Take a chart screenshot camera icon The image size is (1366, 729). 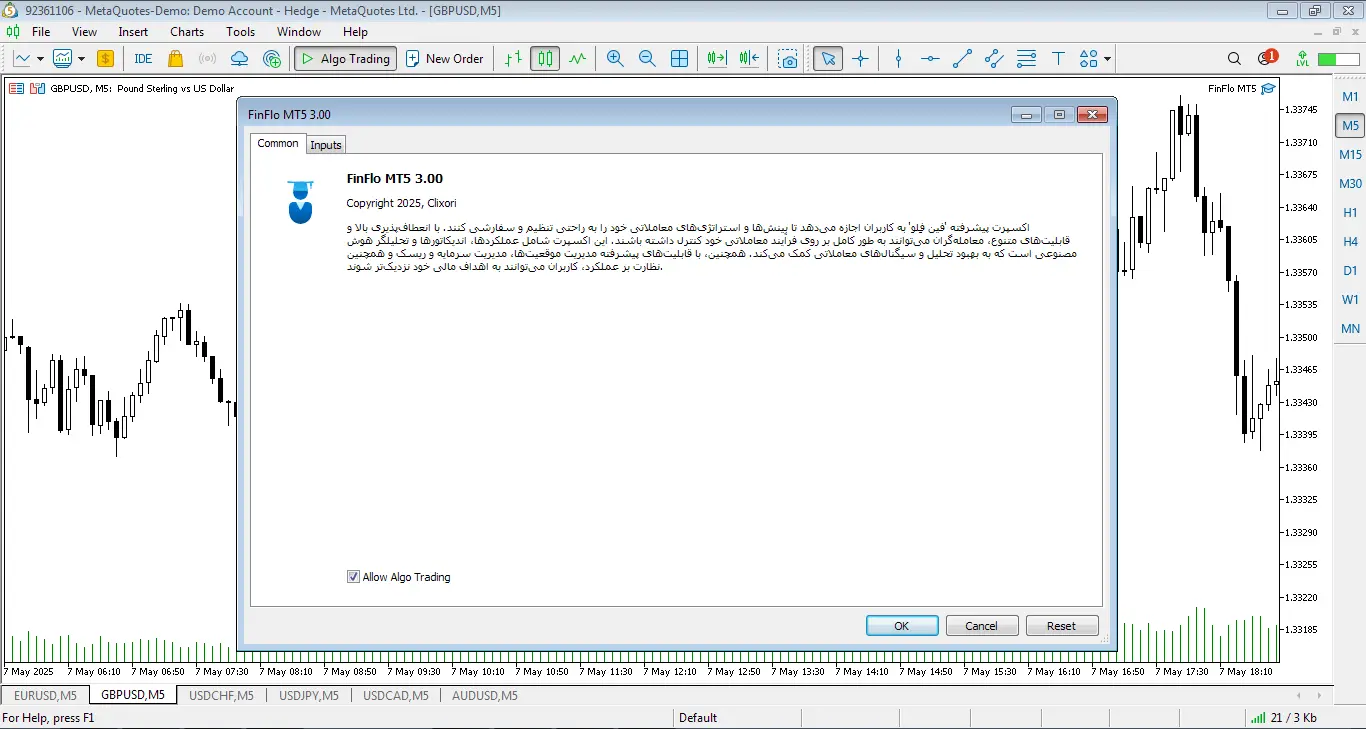(789, 59)
